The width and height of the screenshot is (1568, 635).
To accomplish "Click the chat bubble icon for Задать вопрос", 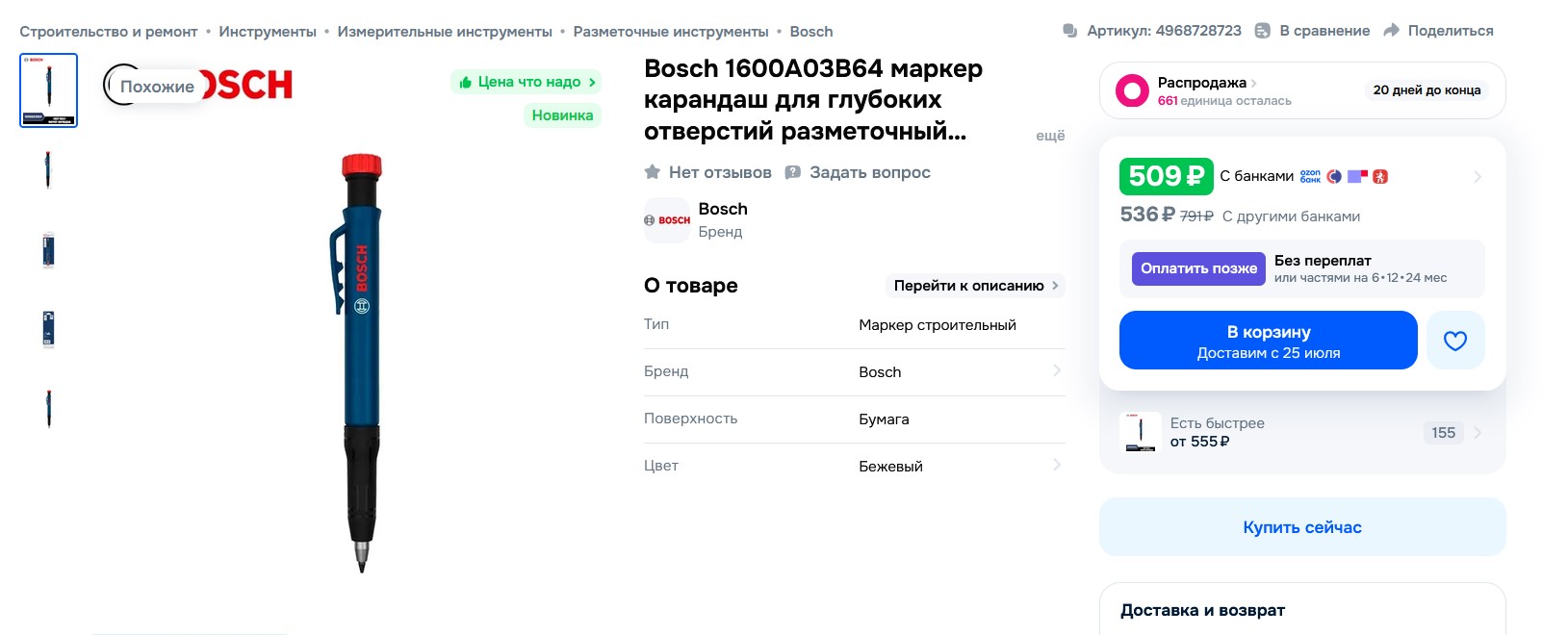I will pos(793,172).
